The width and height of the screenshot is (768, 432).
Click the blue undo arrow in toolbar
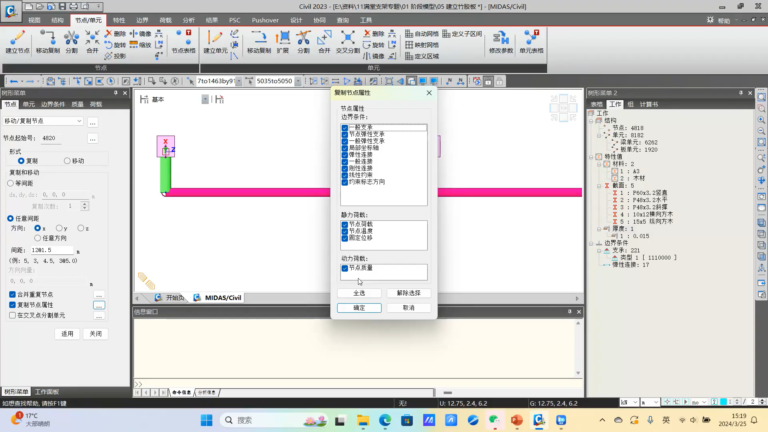14,81
